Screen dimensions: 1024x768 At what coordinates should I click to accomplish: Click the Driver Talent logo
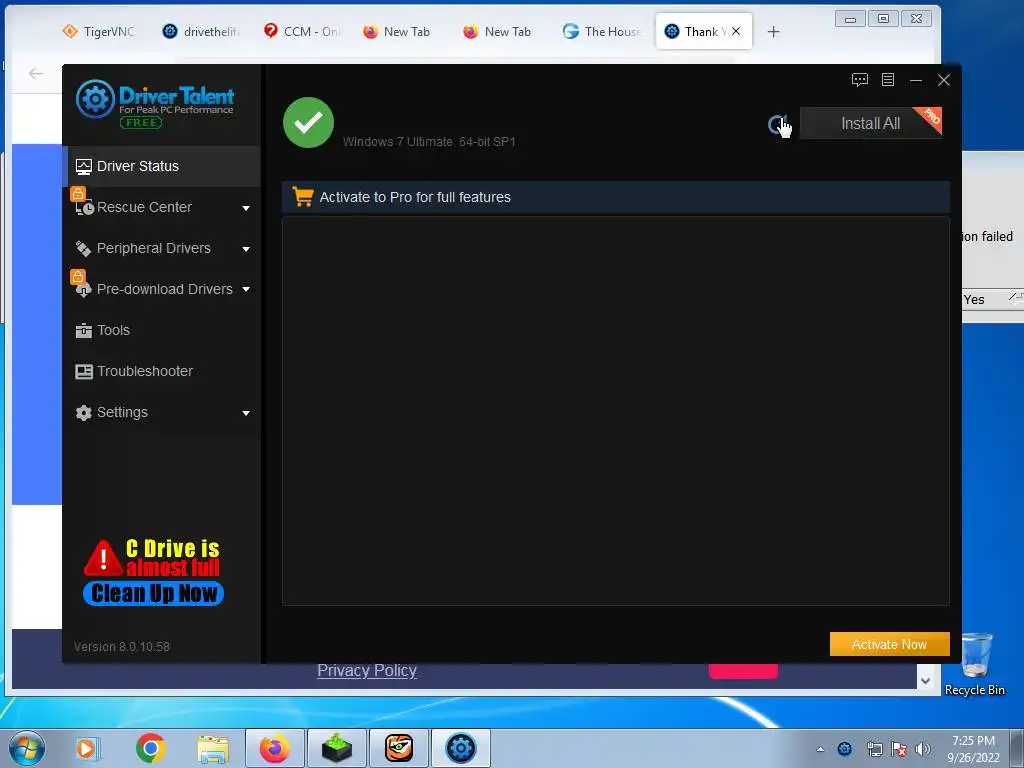pyautogui.click(x=155, y=103)
